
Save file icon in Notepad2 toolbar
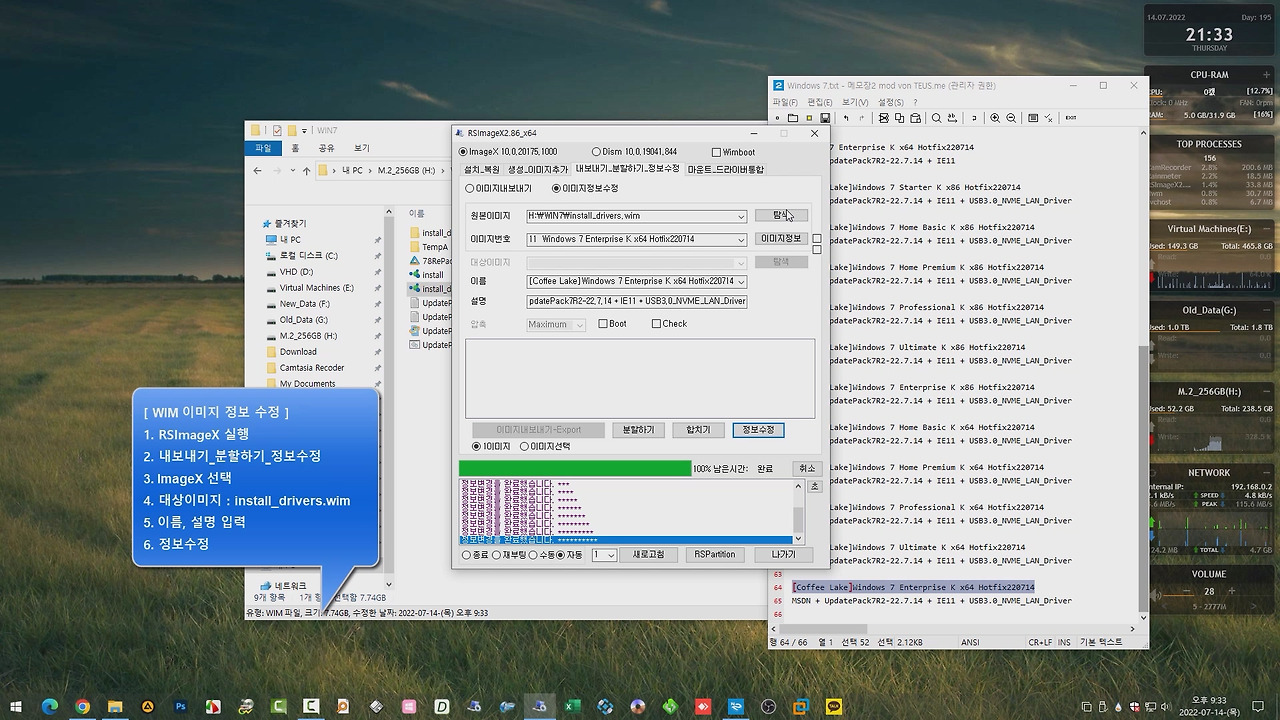tap(825, 118)
